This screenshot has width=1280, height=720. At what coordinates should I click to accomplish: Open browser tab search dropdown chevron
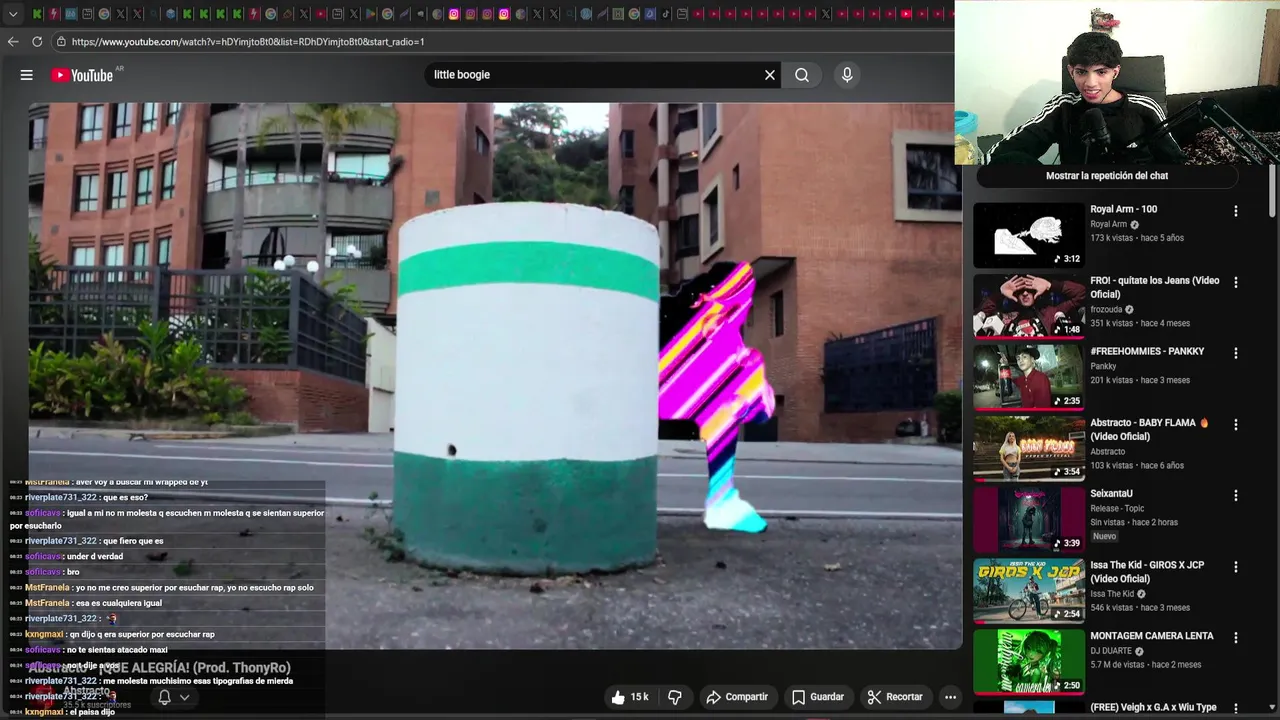pyautogui.click(x=13, y=14)
